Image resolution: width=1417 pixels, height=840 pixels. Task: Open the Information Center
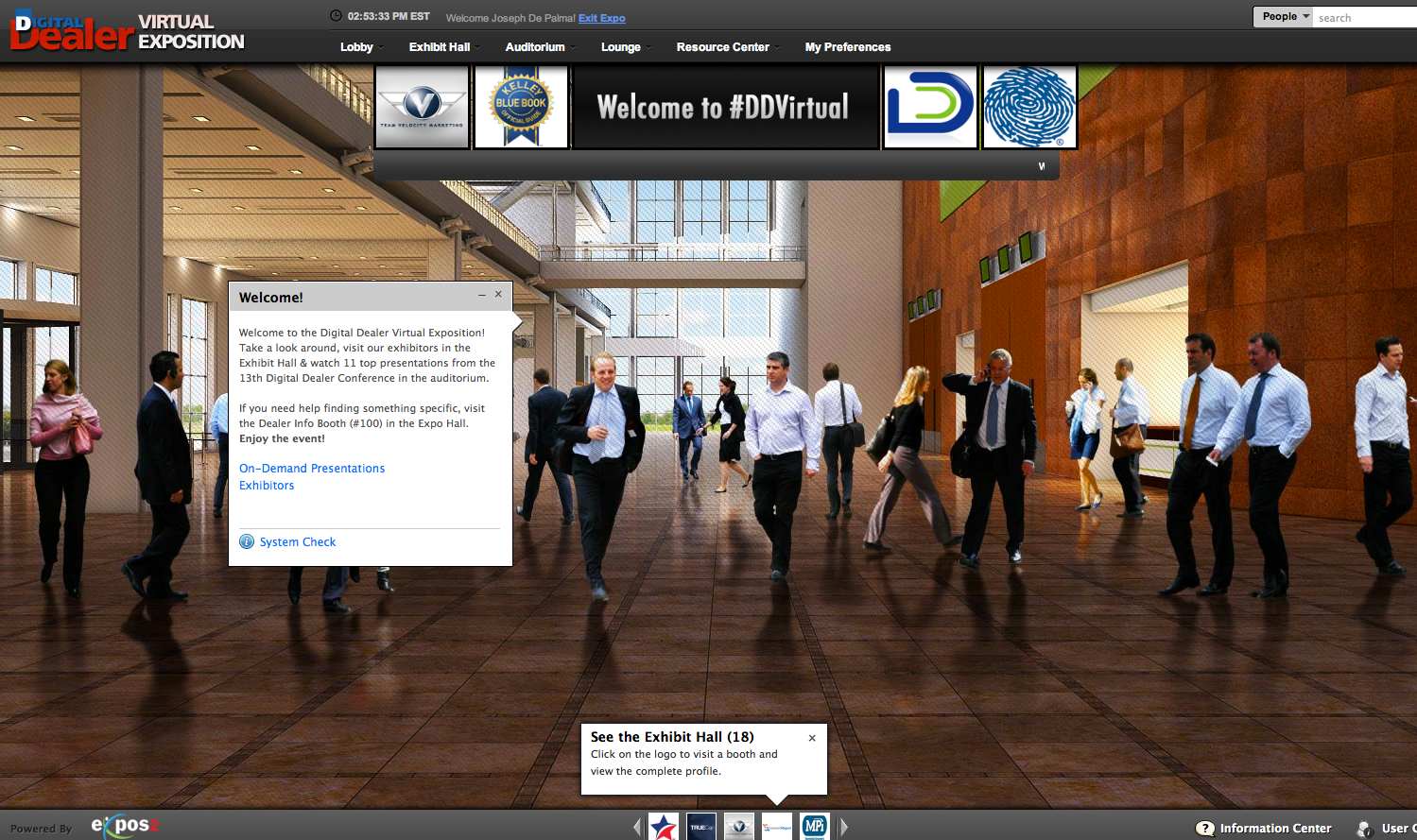click(1275, 829)
